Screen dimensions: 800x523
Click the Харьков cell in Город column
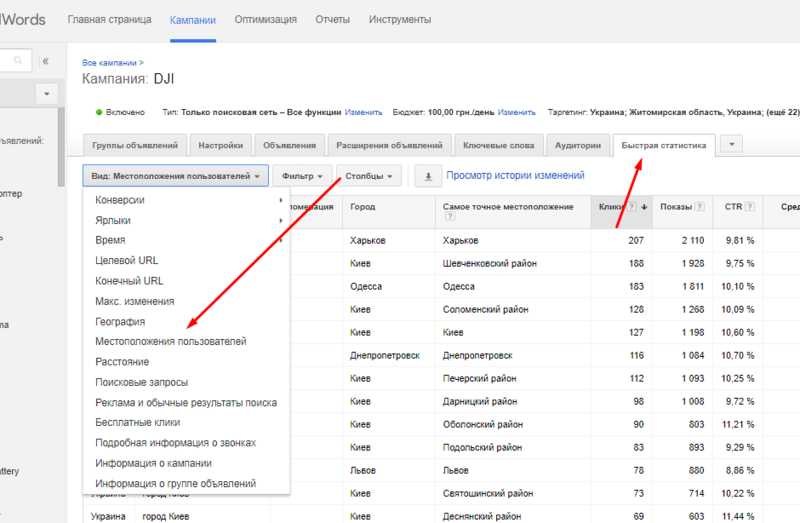pos(368,240)
